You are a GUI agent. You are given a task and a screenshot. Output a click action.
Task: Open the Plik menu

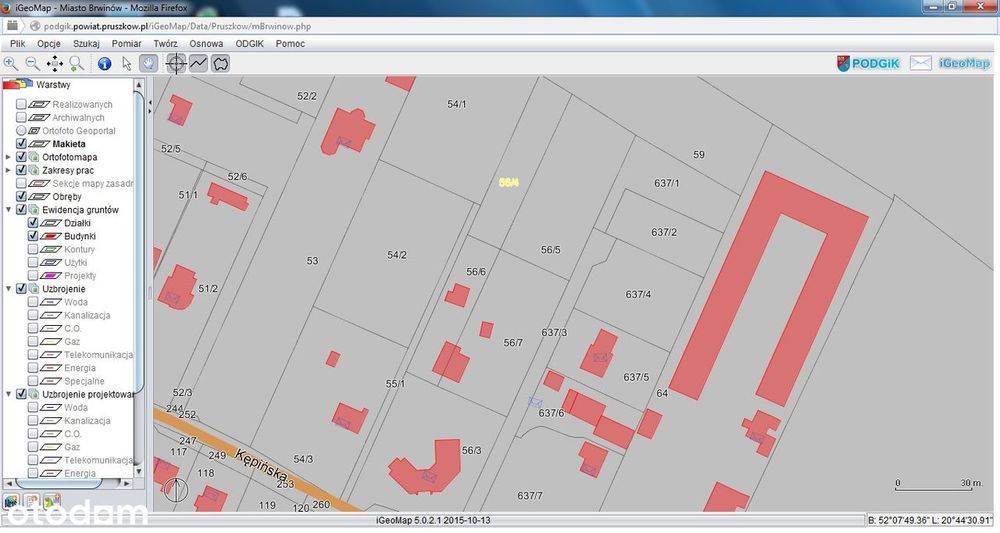pyautogui.click(x=17, y=43)
